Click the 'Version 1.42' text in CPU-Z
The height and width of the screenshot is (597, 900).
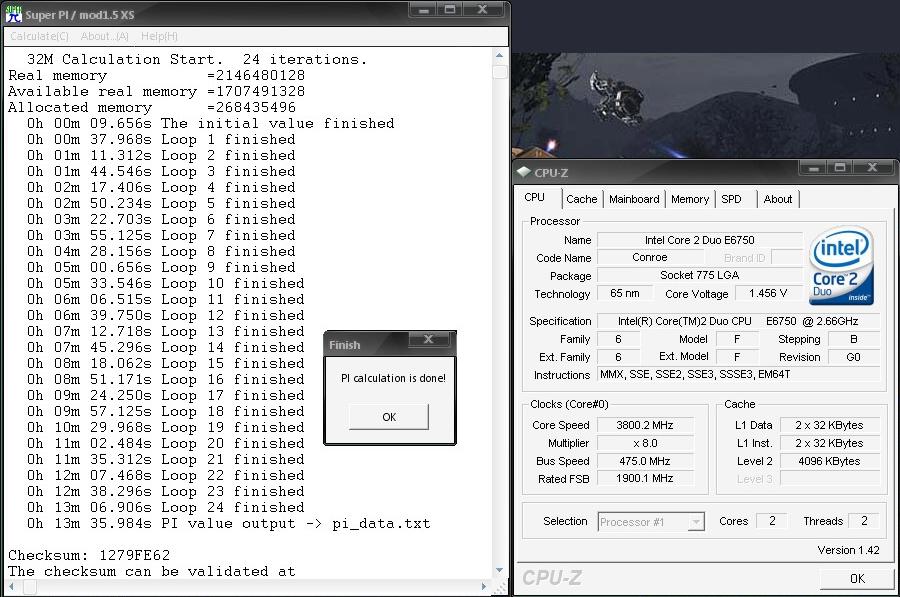point(848,550)
